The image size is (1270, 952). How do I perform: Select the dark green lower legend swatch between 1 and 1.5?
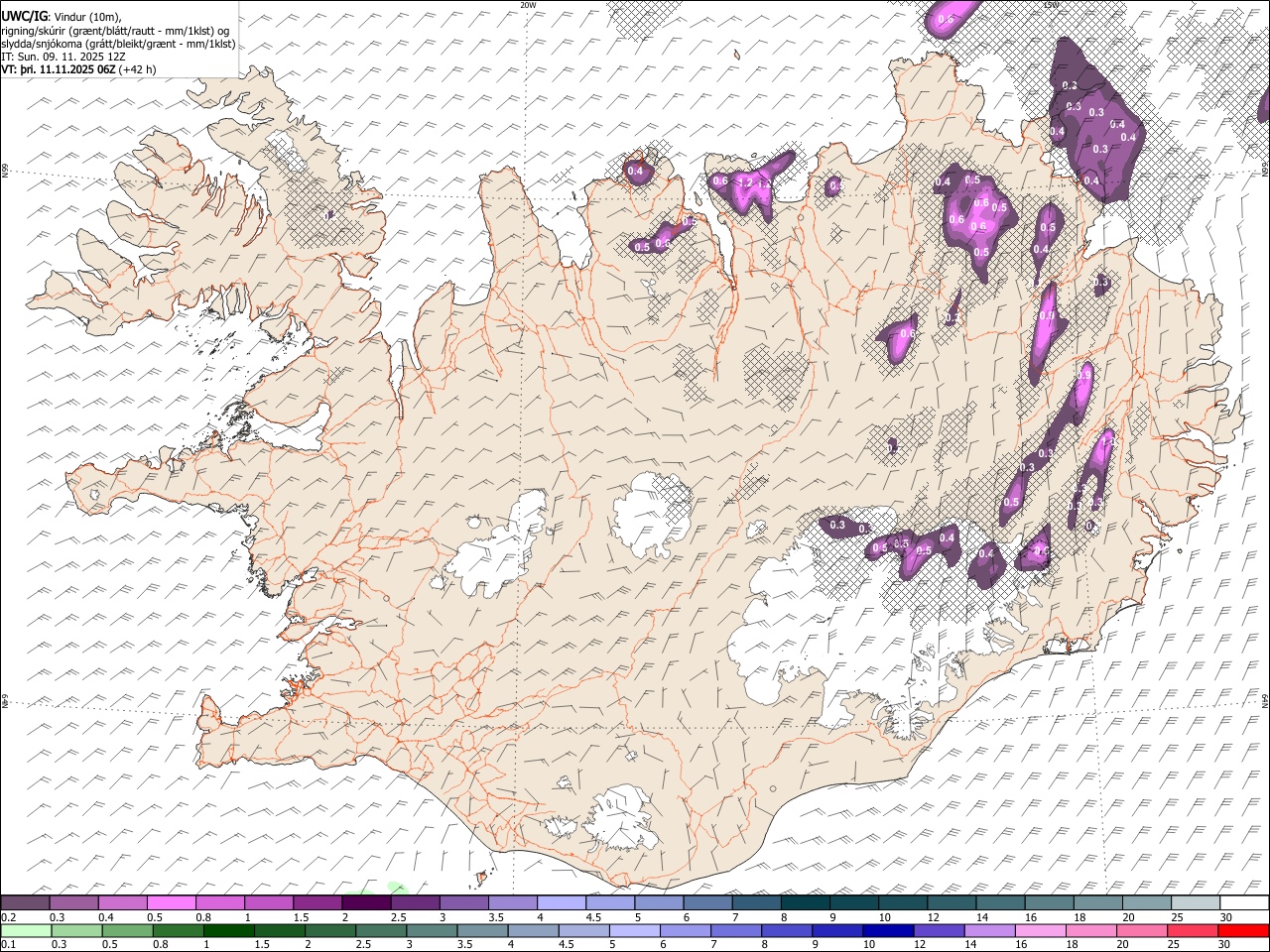(x=229, y=930)
